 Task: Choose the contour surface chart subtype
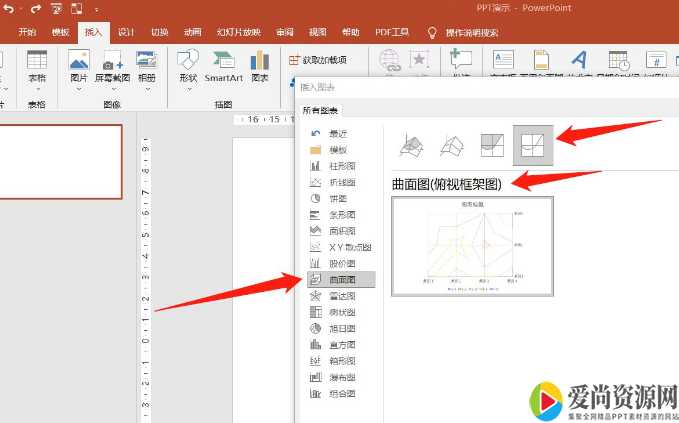tap(492, 147)
